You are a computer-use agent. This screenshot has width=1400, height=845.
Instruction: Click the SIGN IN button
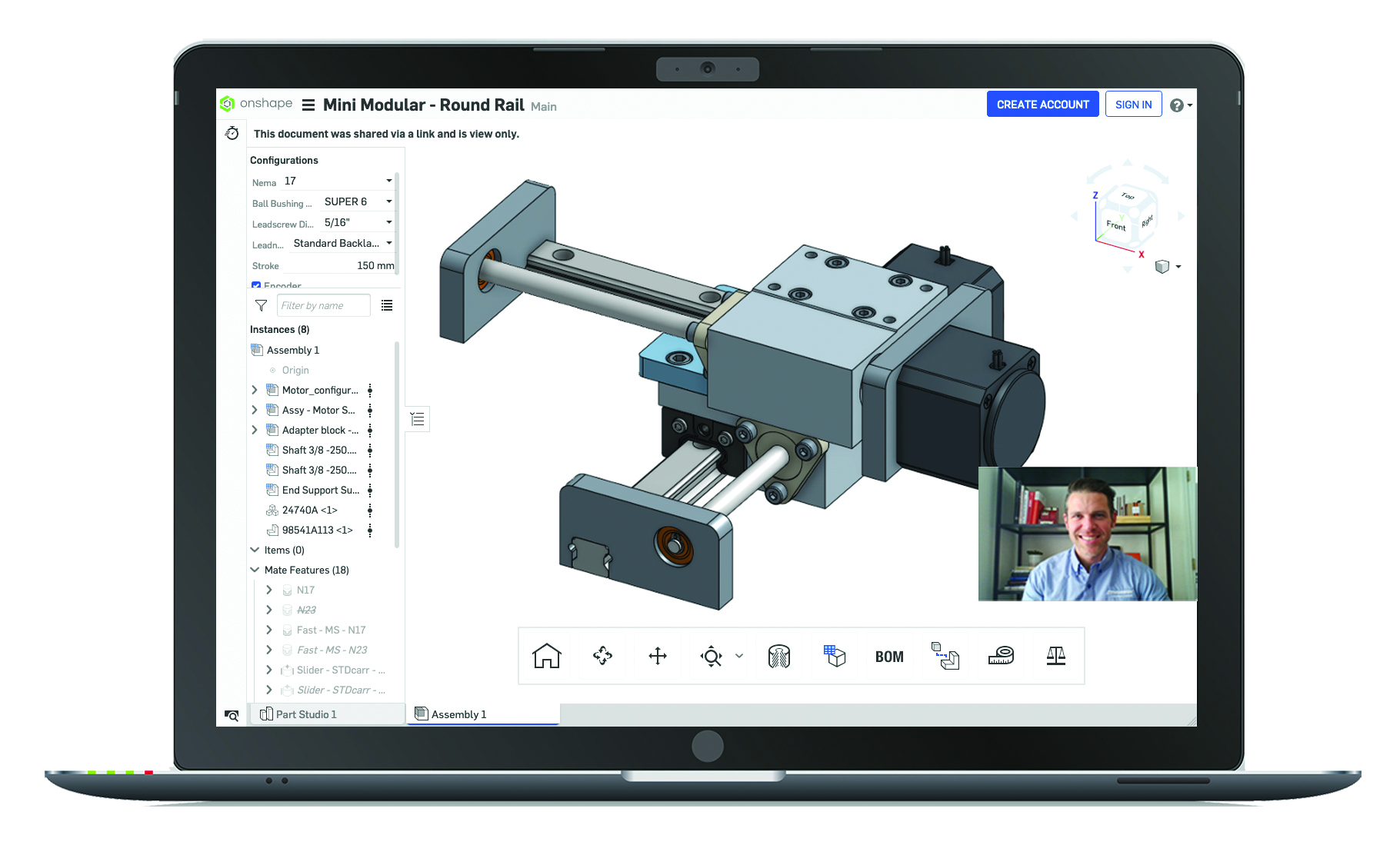tap(1133, 105)
